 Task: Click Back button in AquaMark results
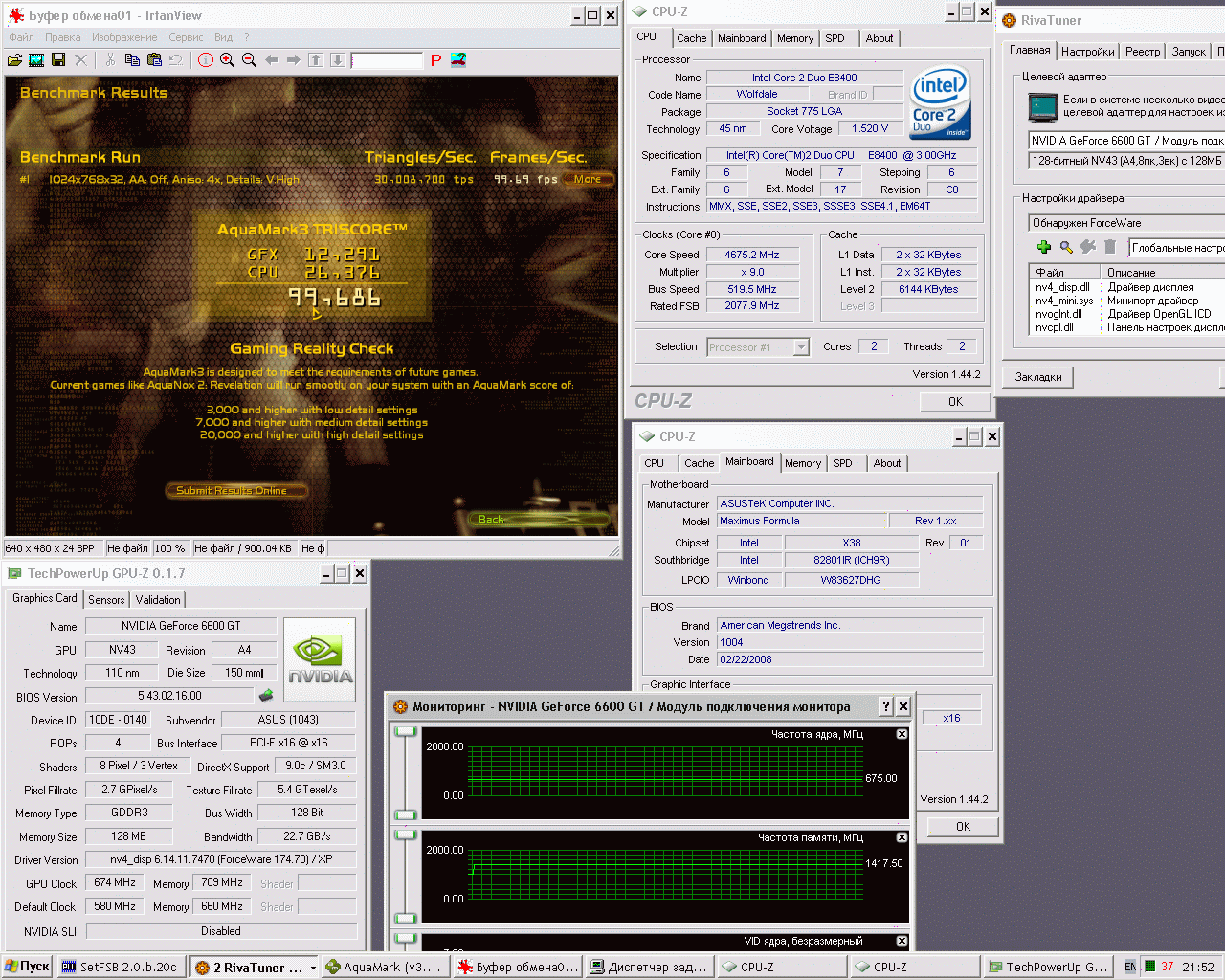pyautogui.click(x=541, y=519)
